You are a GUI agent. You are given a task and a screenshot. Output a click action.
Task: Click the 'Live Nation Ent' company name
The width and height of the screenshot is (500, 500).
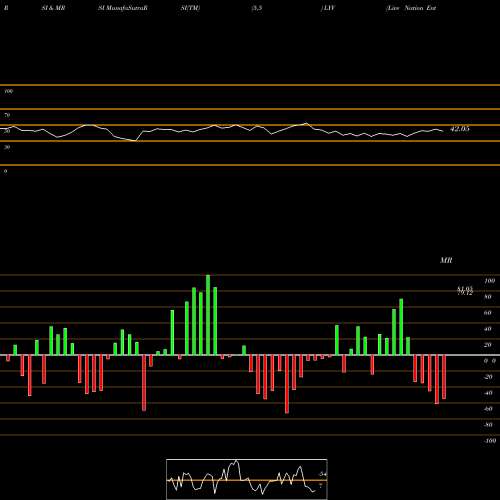tap(411, 8)
